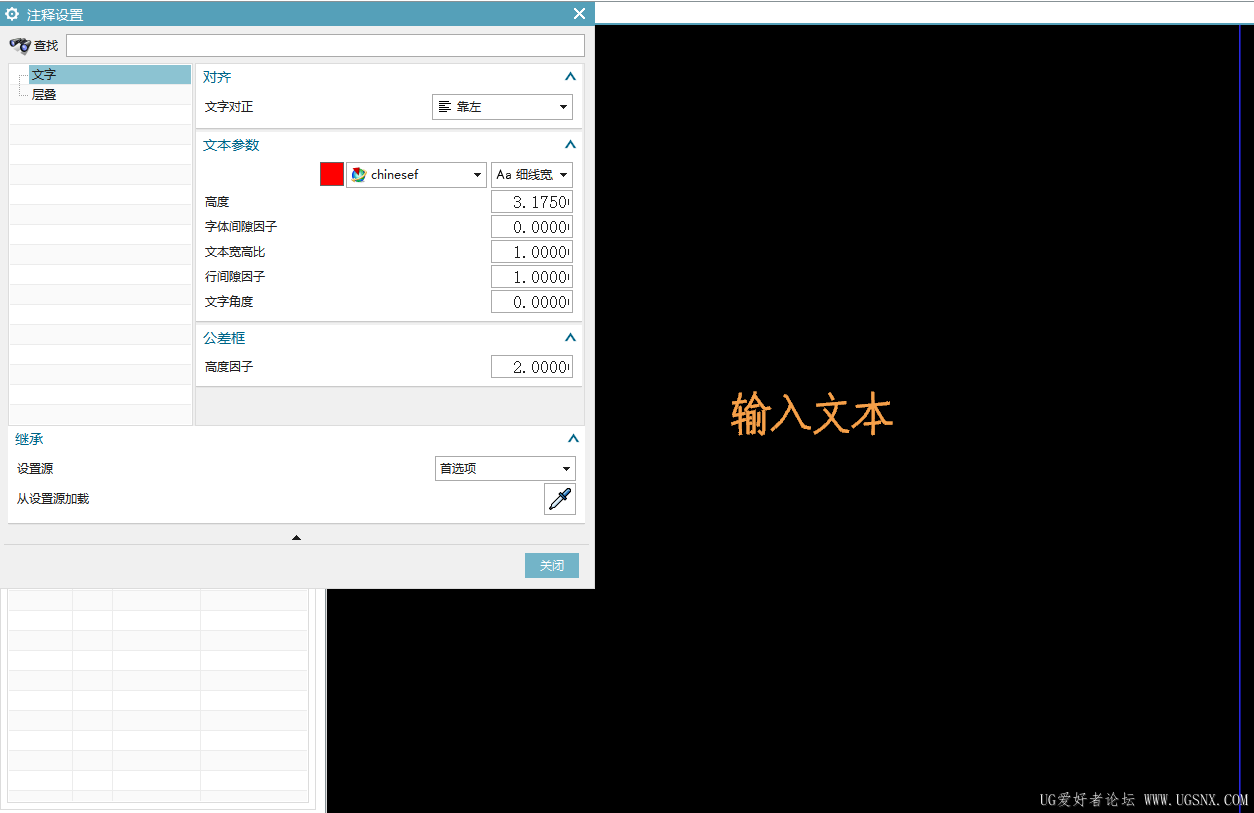Collapse the 继承 section
1254x813 pixels.
click(x=573, y=438)
